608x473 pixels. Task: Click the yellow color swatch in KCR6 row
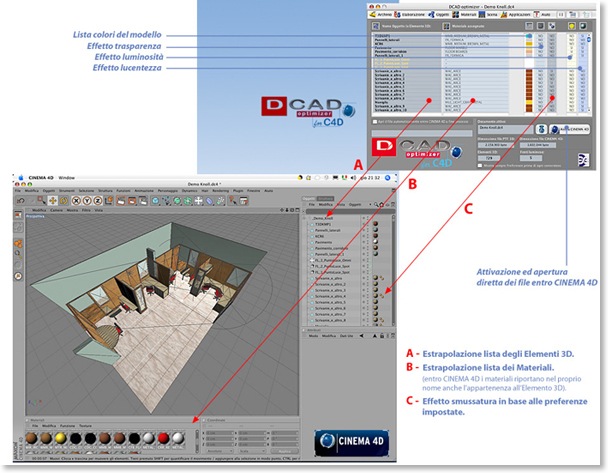click(529, 44)
